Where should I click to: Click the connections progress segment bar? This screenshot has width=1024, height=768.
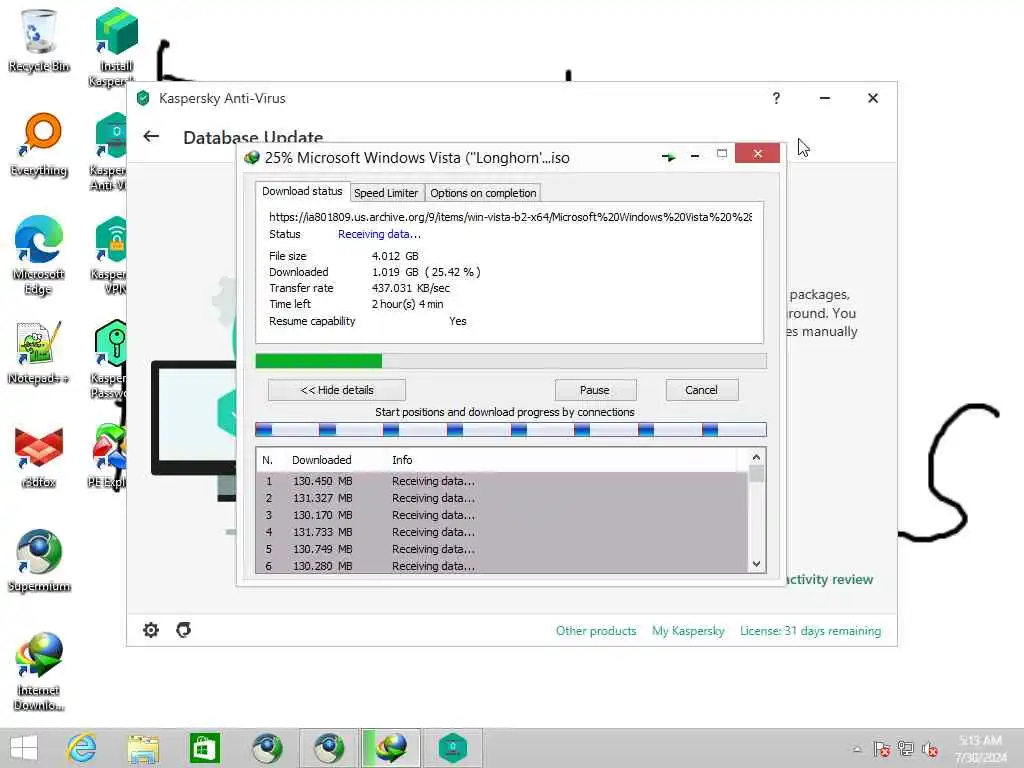pos(511,429)
